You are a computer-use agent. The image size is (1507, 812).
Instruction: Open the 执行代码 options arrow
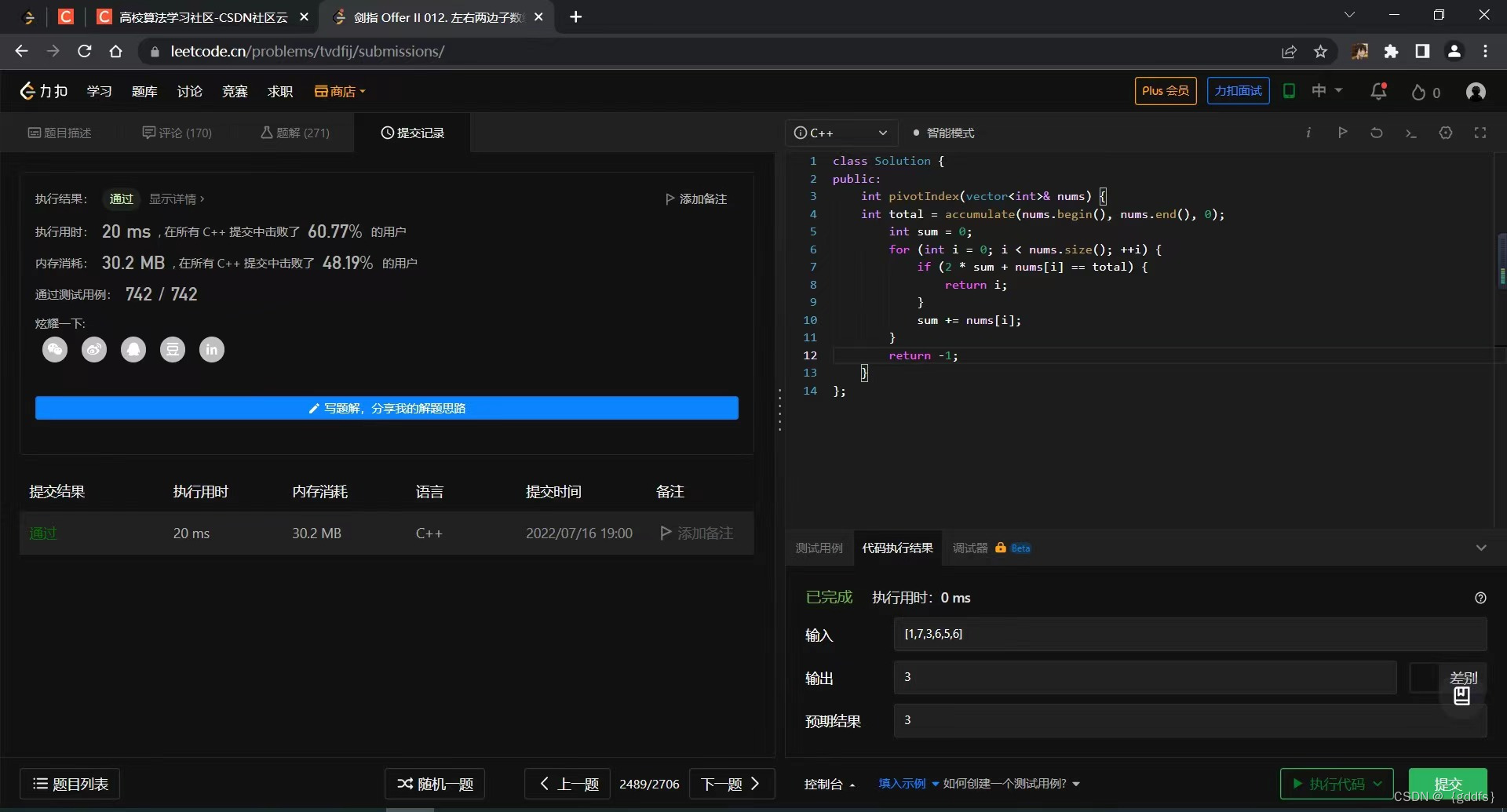(x=1377, y=784)
